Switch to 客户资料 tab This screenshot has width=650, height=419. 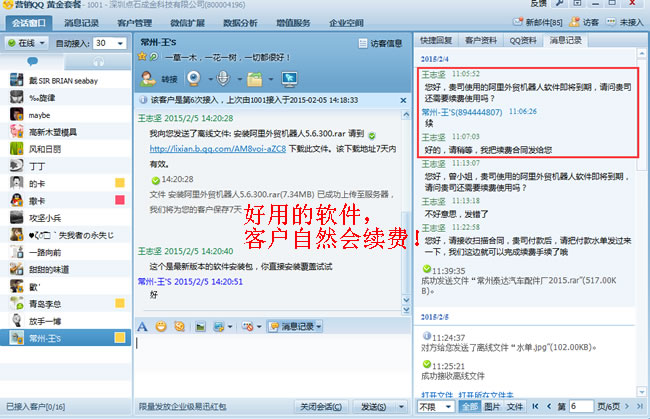[480, 40]
